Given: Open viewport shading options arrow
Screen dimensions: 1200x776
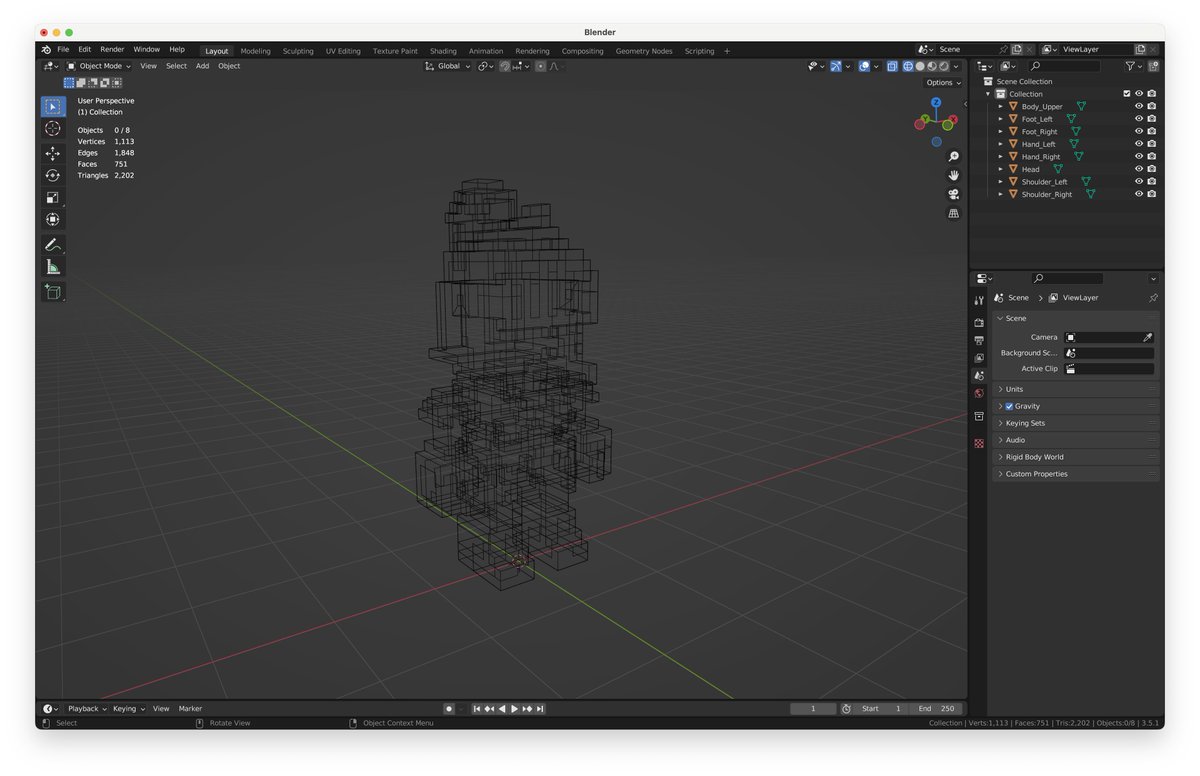Looking at the screenshot, I should pyautogui.click(x=955, y=66).
